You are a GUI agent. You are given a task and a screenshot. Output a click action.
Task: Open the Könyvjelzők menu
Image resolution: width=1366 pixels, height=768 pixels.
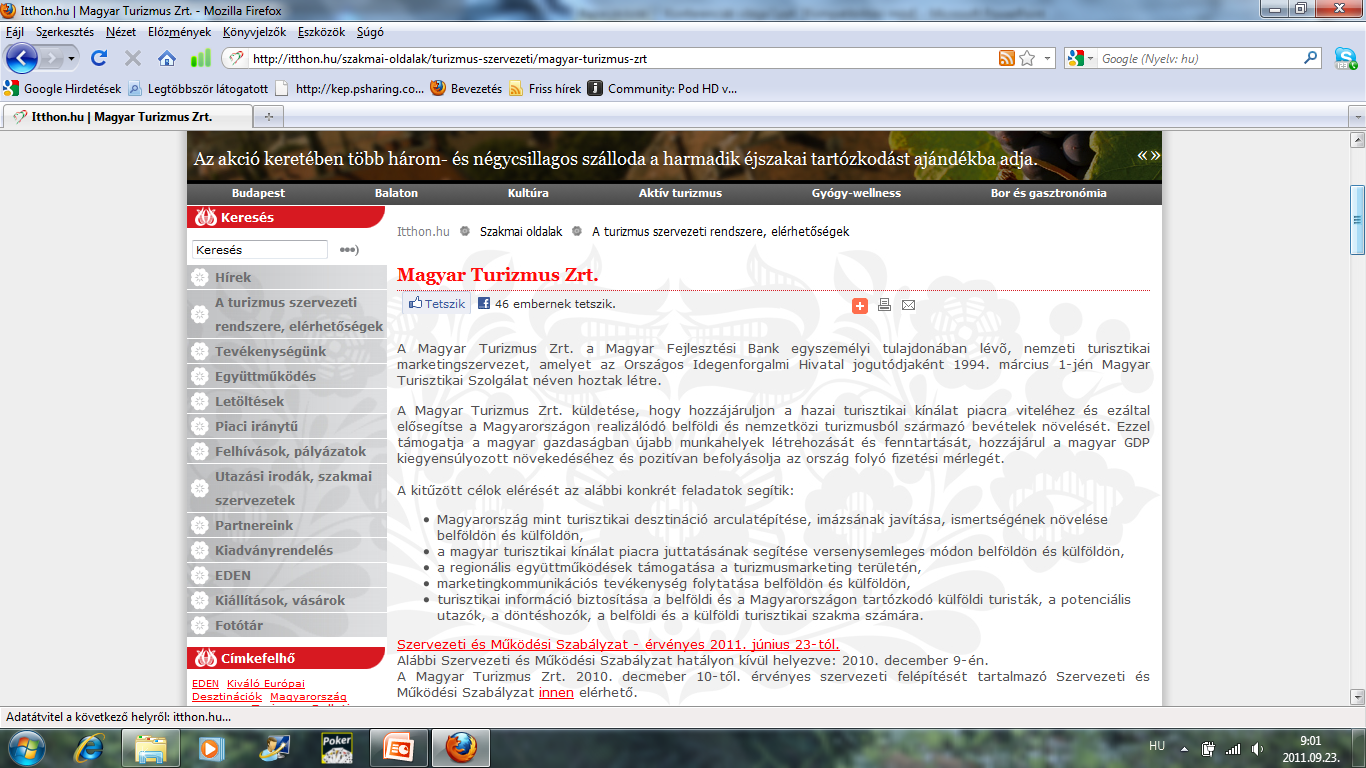click(x=254, y=32)
